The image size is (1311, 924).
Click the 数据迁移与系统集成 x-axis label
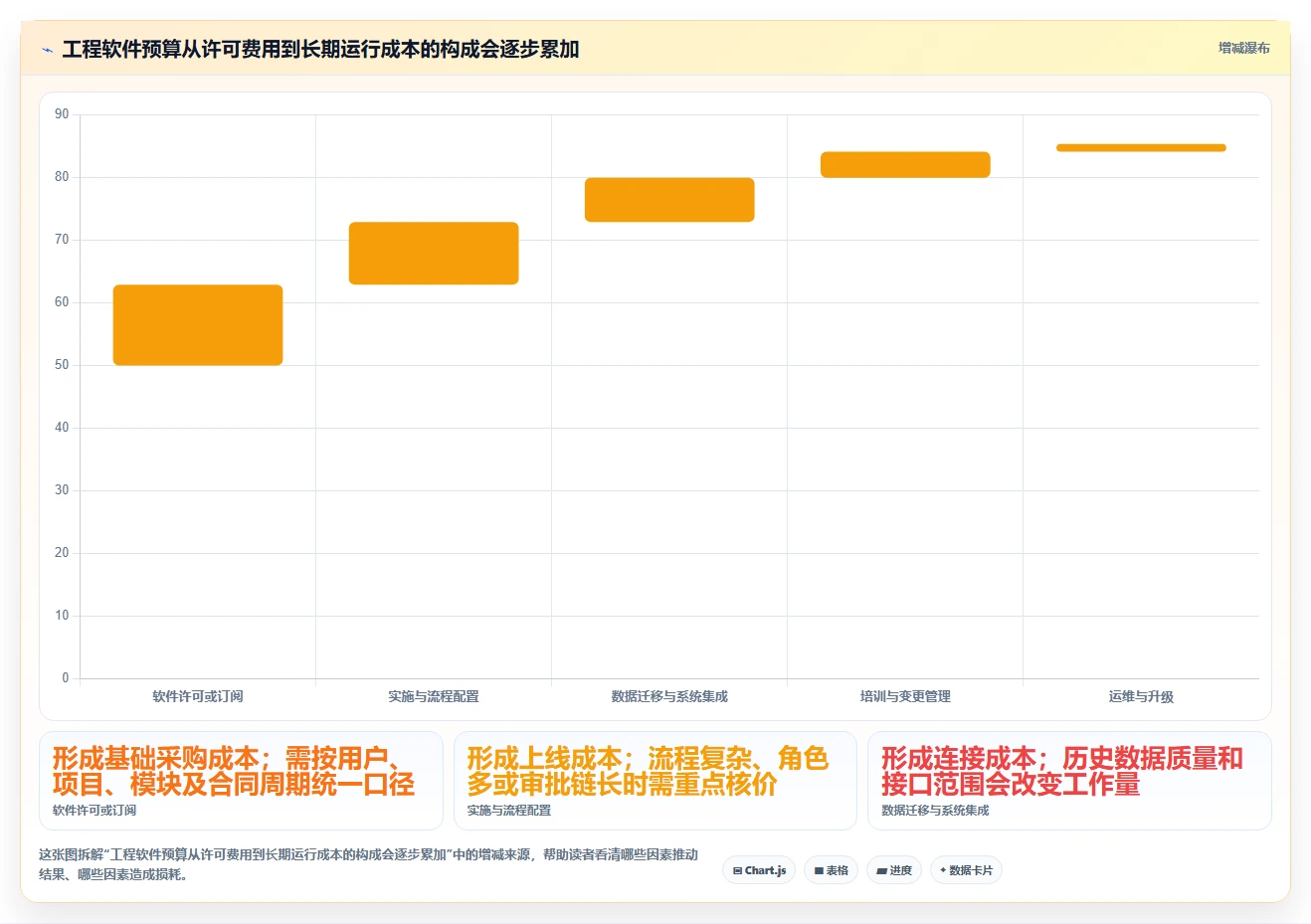669,696
